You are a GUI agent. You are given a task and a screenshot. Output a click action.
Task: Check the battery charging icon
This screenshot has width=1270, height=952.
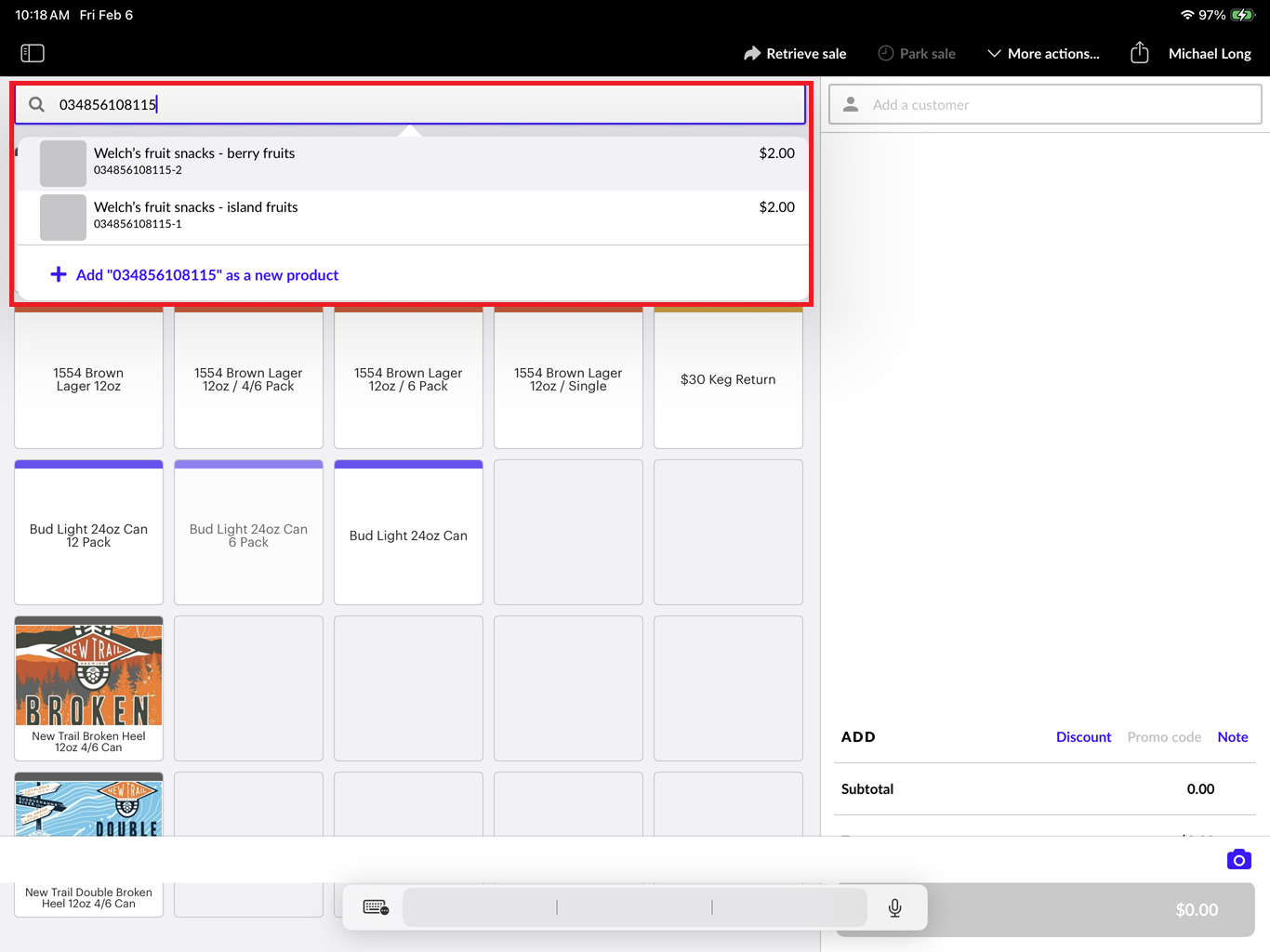coord(1242,15)
